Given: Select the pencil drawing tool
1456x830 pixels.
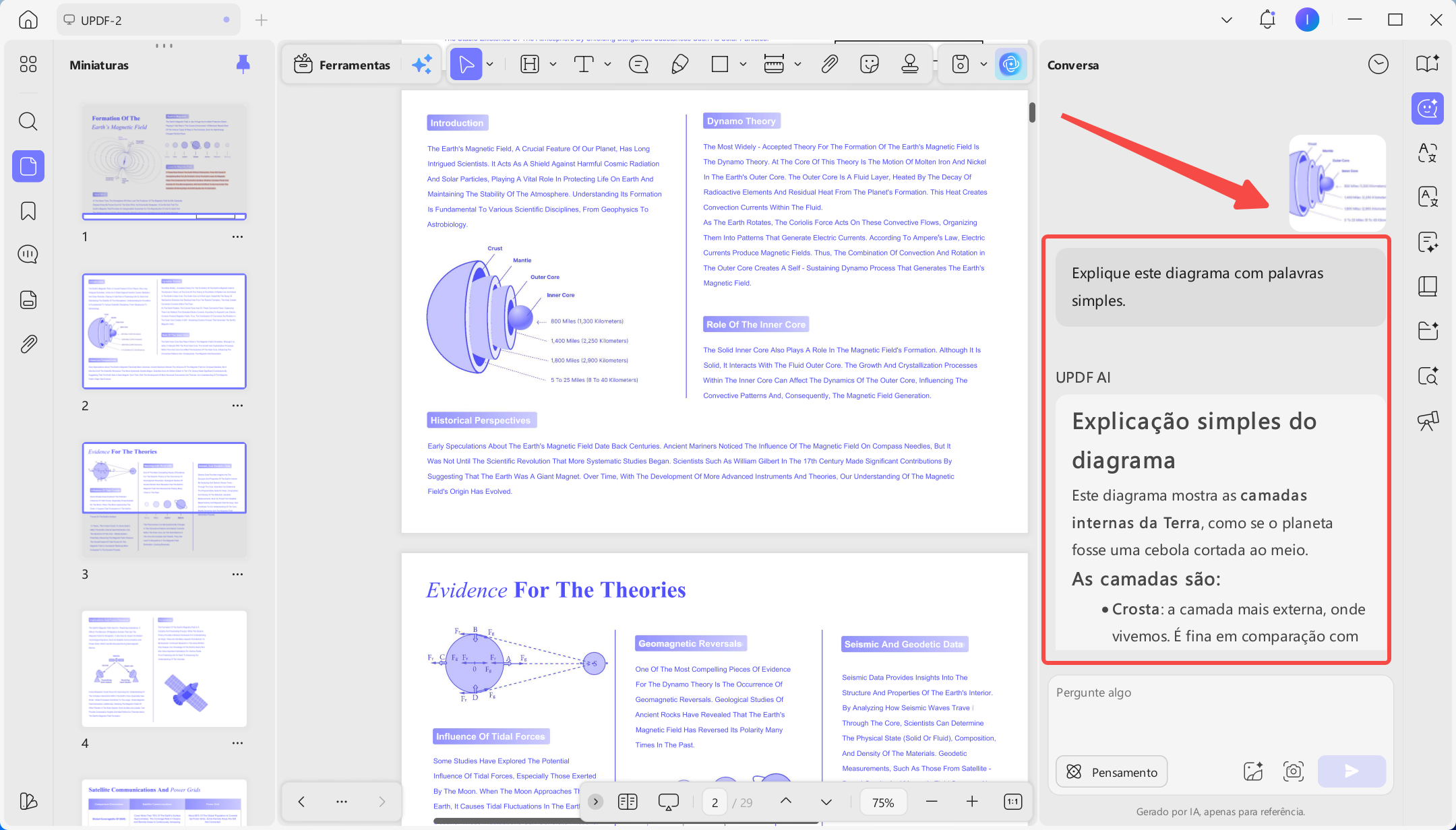Looking at the screenshot, I should pyautogui.click(x=679, y=65).
